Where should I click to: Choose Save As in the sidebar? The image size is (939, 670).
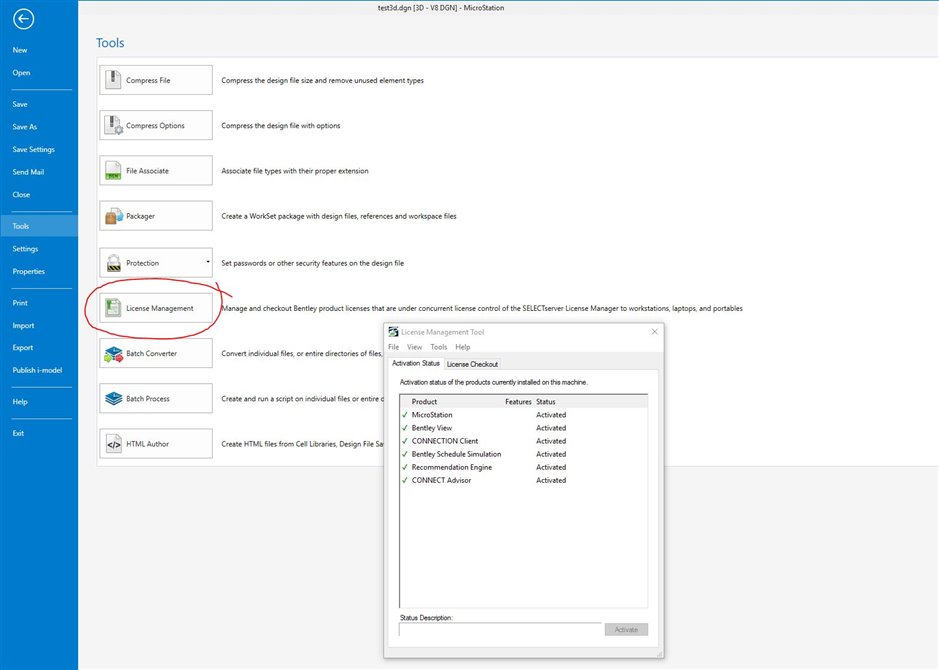(x=25, y=127)
